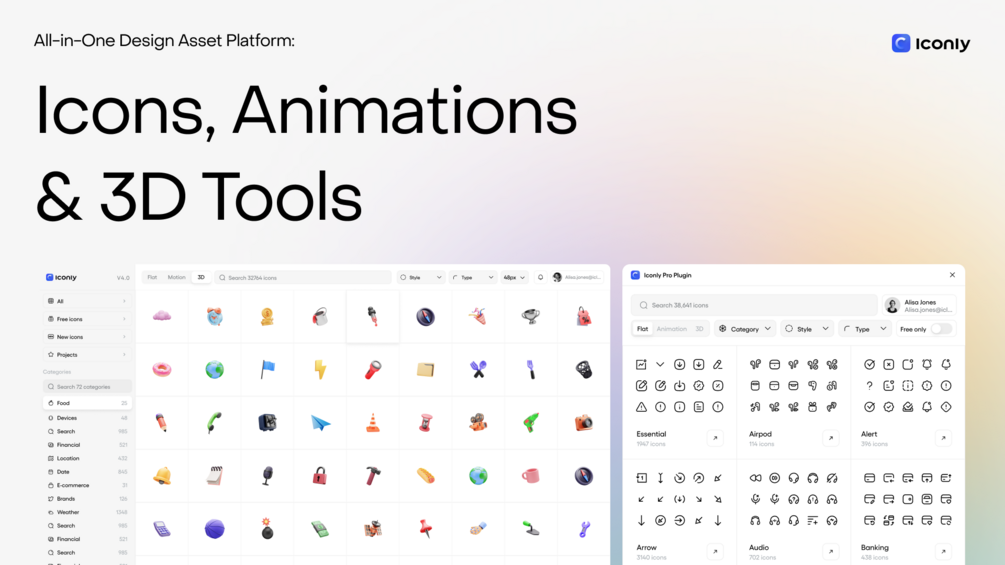Screen dimensions: 1005x565
Task: Open the Style dropdown in Iconly web app
Action: coord(420,277)
